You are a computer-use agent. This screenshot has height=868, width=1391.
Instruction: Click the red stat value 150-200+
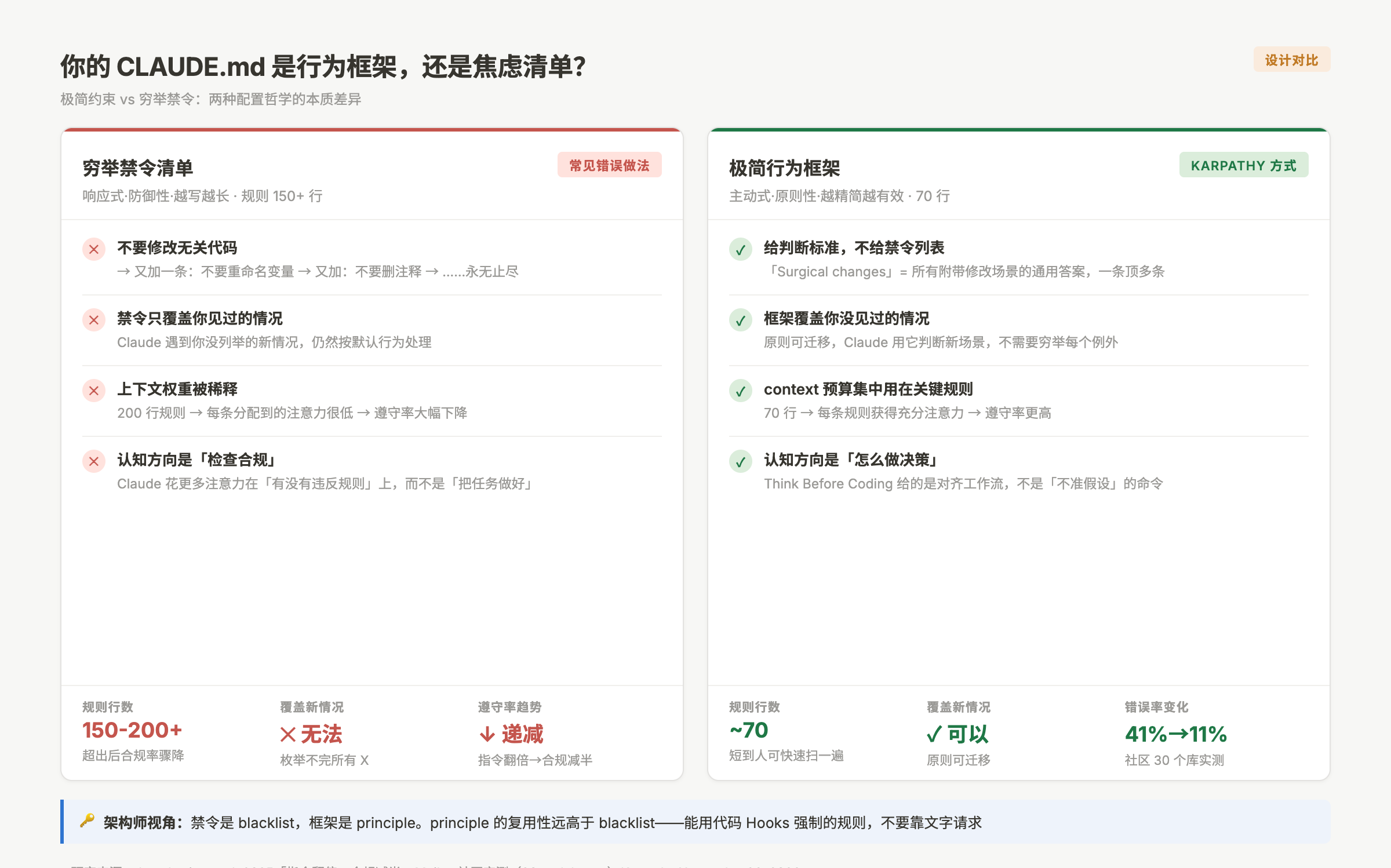(x=133, y=730)
